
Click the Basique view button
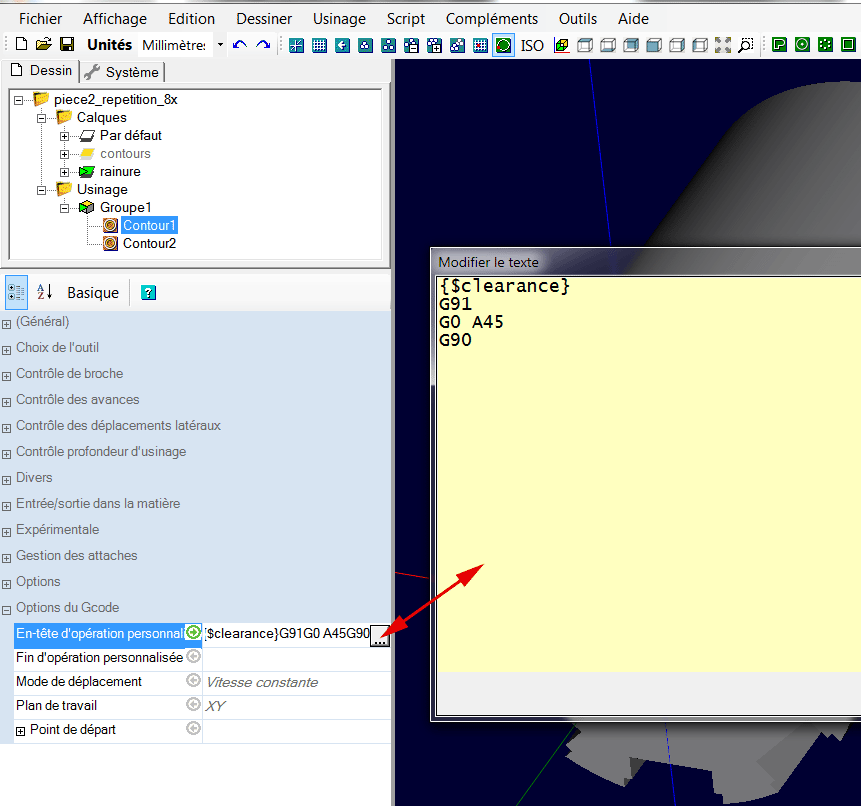click(93, 293)
